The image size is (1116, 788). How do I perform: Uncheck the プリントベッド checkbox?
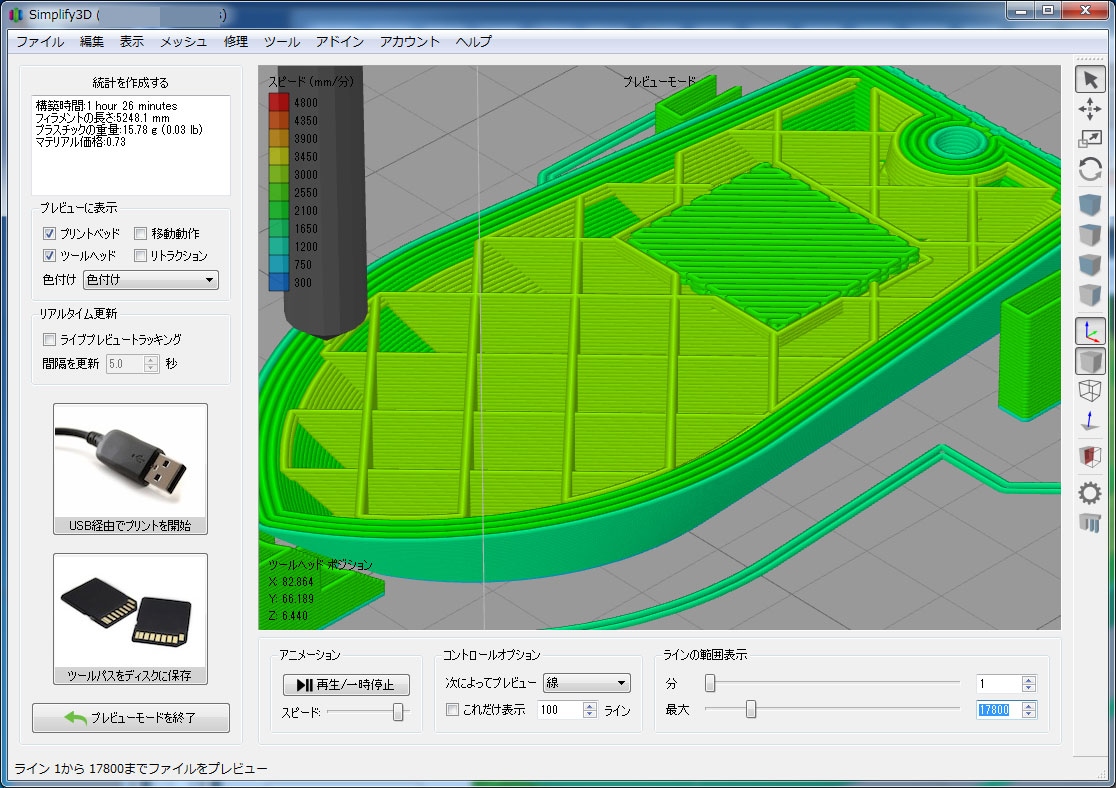(x=50, y=233)
